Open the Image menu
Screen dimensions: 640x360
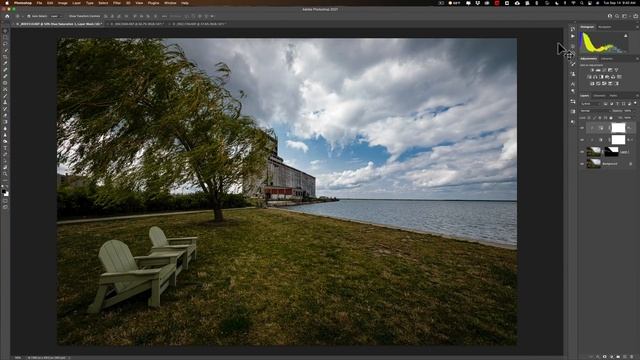pos(62,3)
